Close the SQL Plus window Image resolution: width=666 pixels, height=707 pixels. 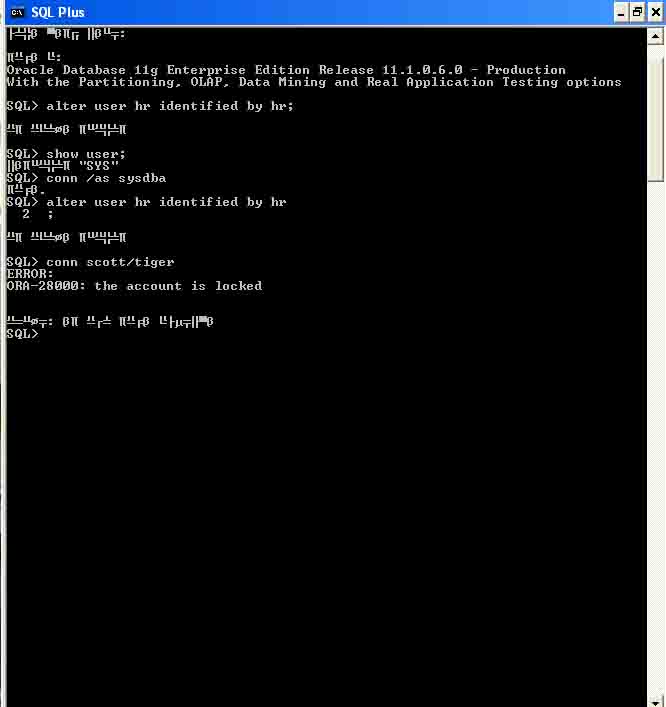(x=656, y=13)
